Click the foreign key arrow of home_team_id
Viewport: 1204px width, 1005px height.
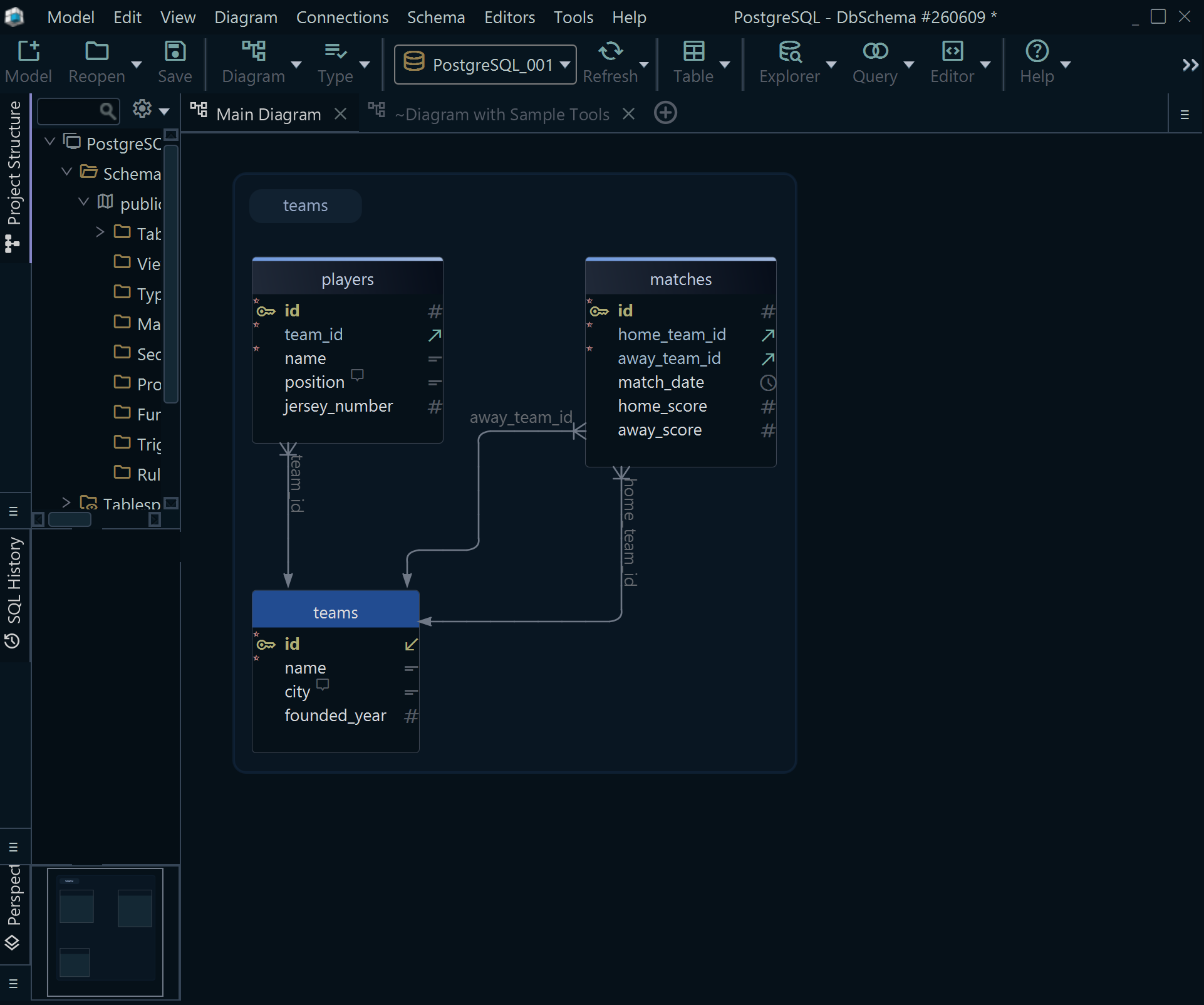click(x=768, y=335)
